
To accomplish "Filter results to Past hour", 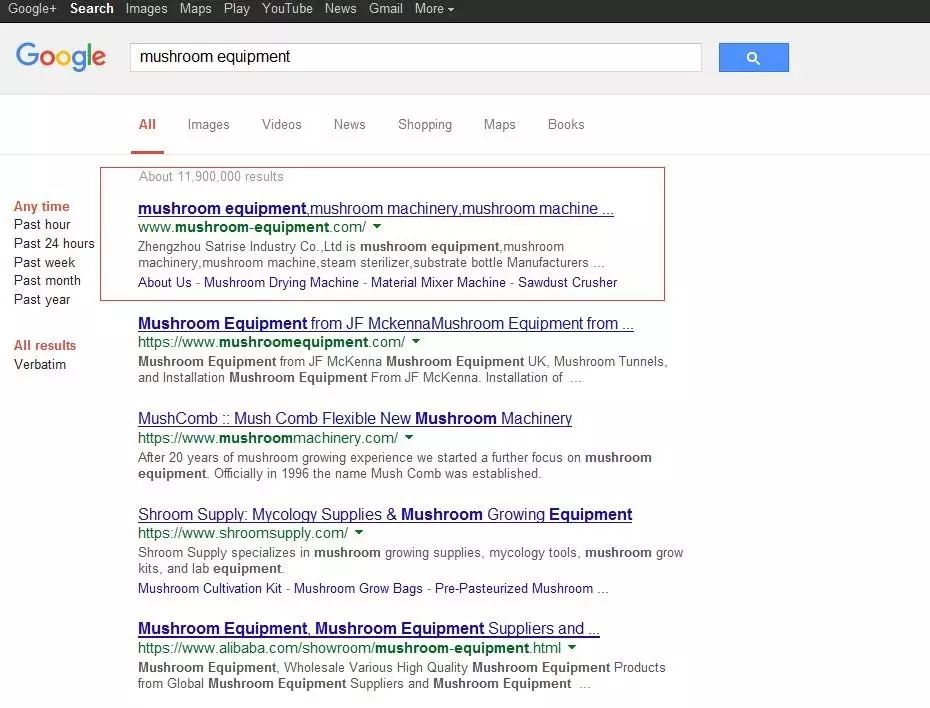I will tap(42, 225).
